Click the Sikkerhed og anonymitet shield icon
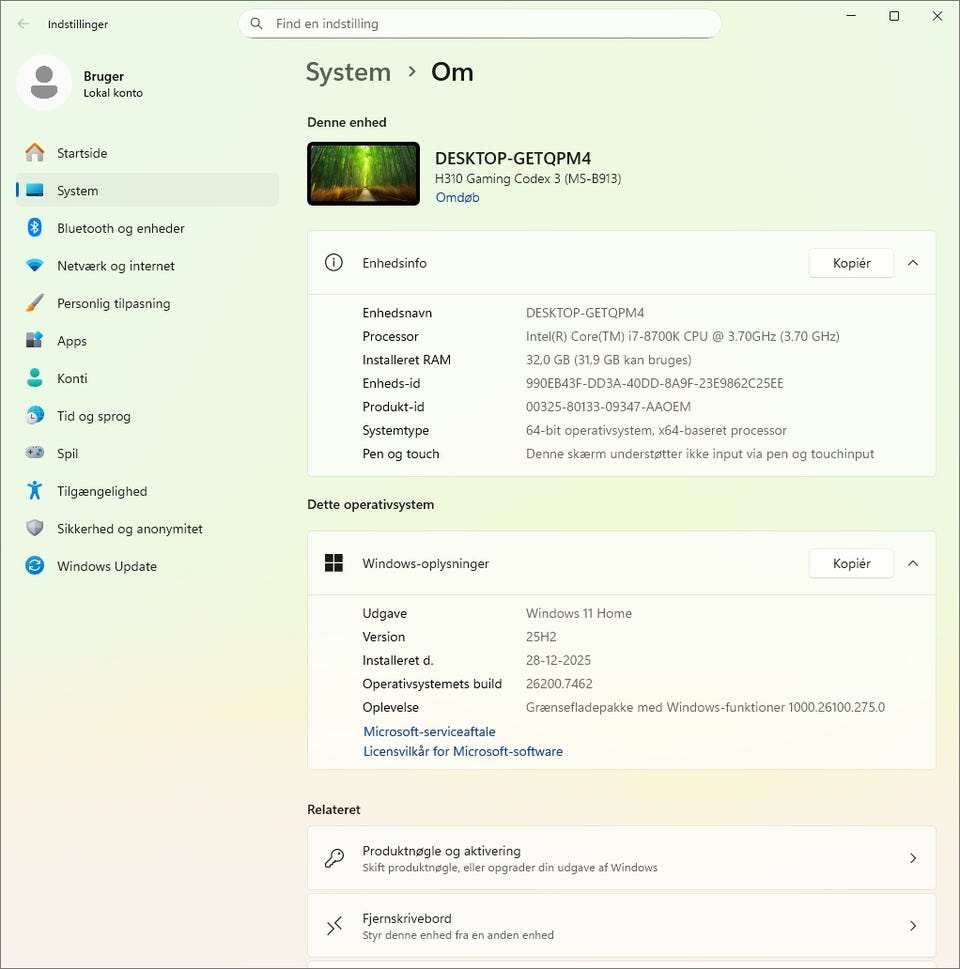Screen dimensions: 960x969 35,528
